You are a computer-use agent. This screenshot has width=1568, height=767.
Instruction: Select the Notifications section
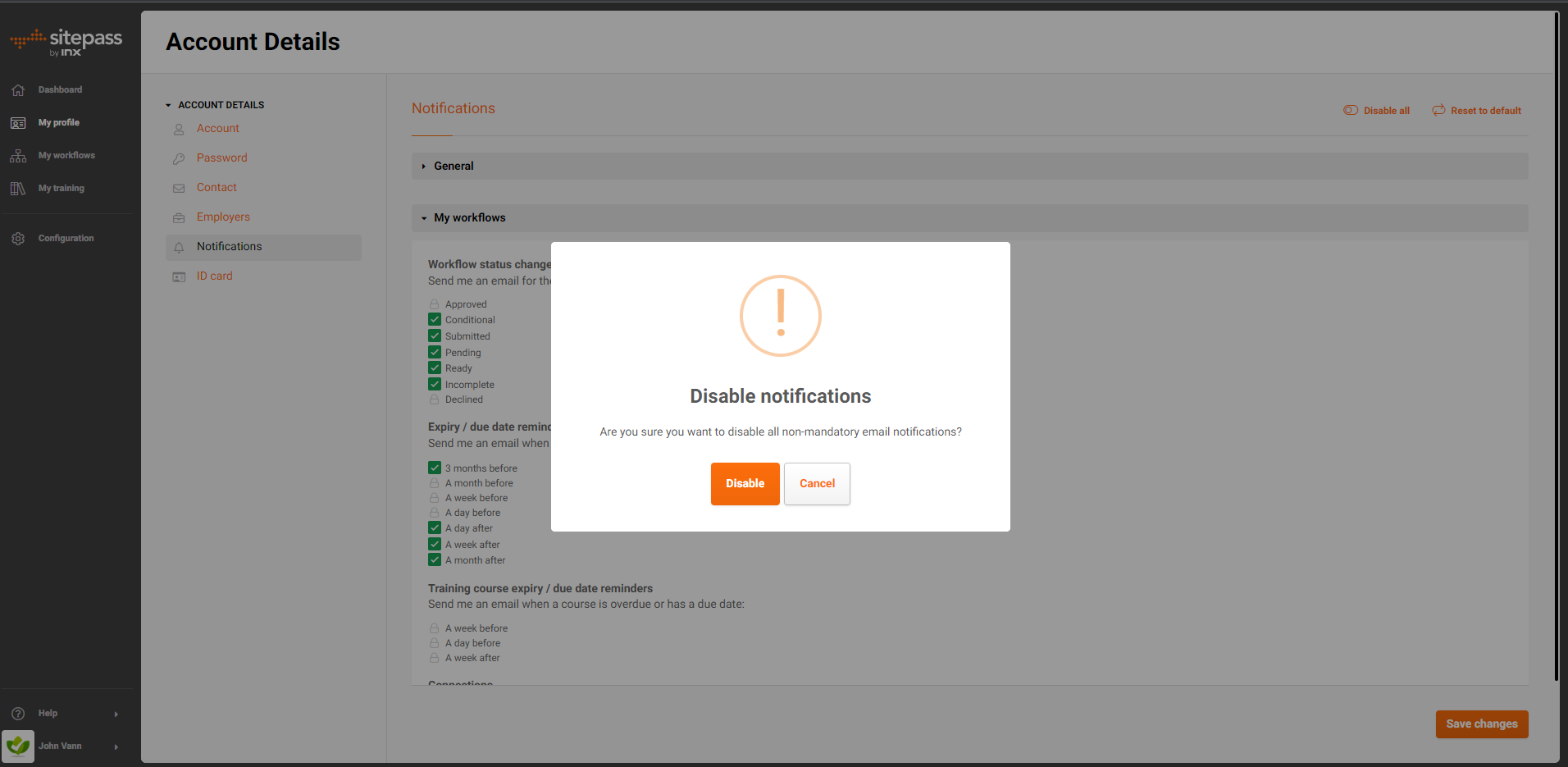pyautogui.click(x=263, y=247)
